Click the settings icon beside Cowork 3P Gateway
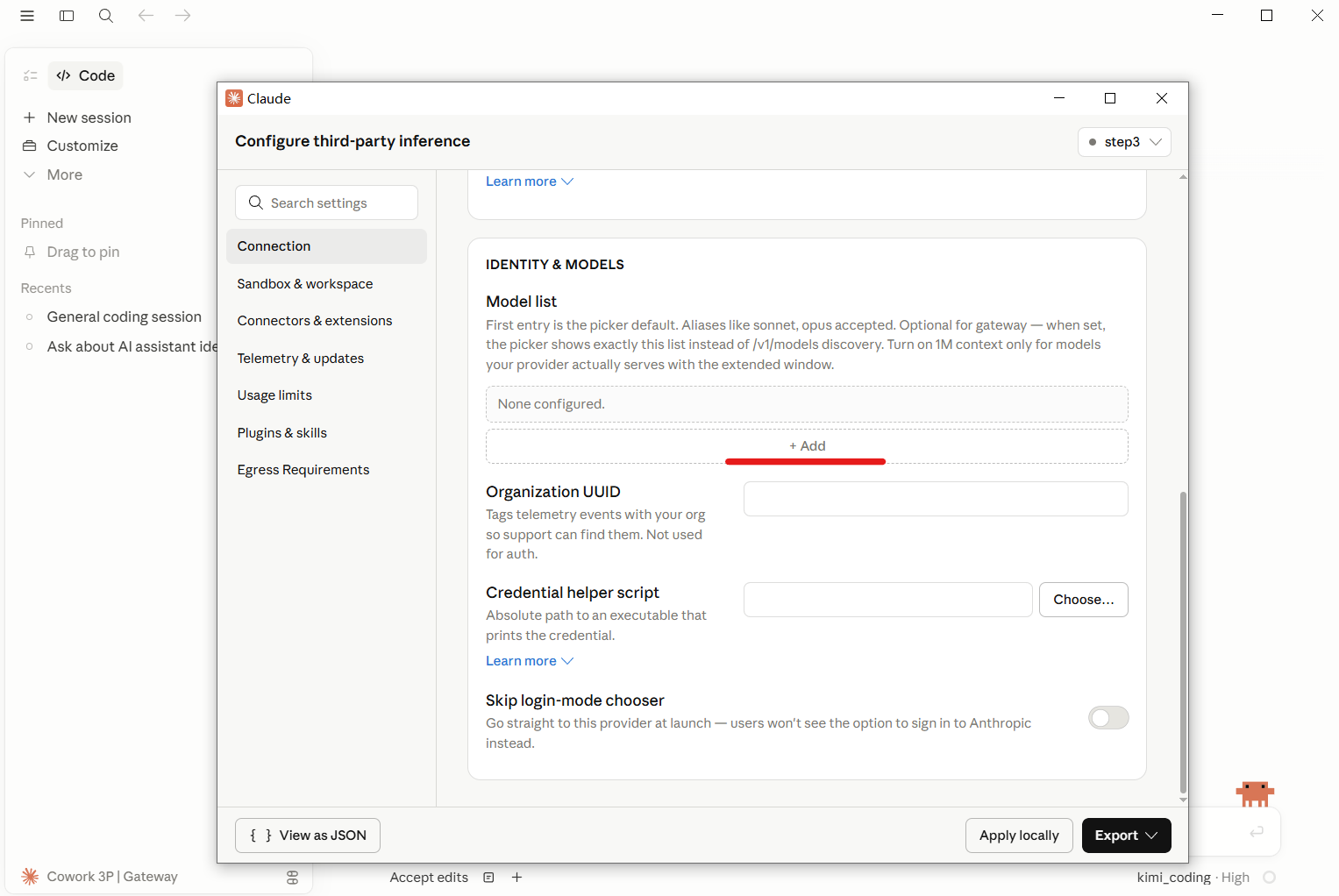Screen dimensions: 1339x896 (293, 877)
